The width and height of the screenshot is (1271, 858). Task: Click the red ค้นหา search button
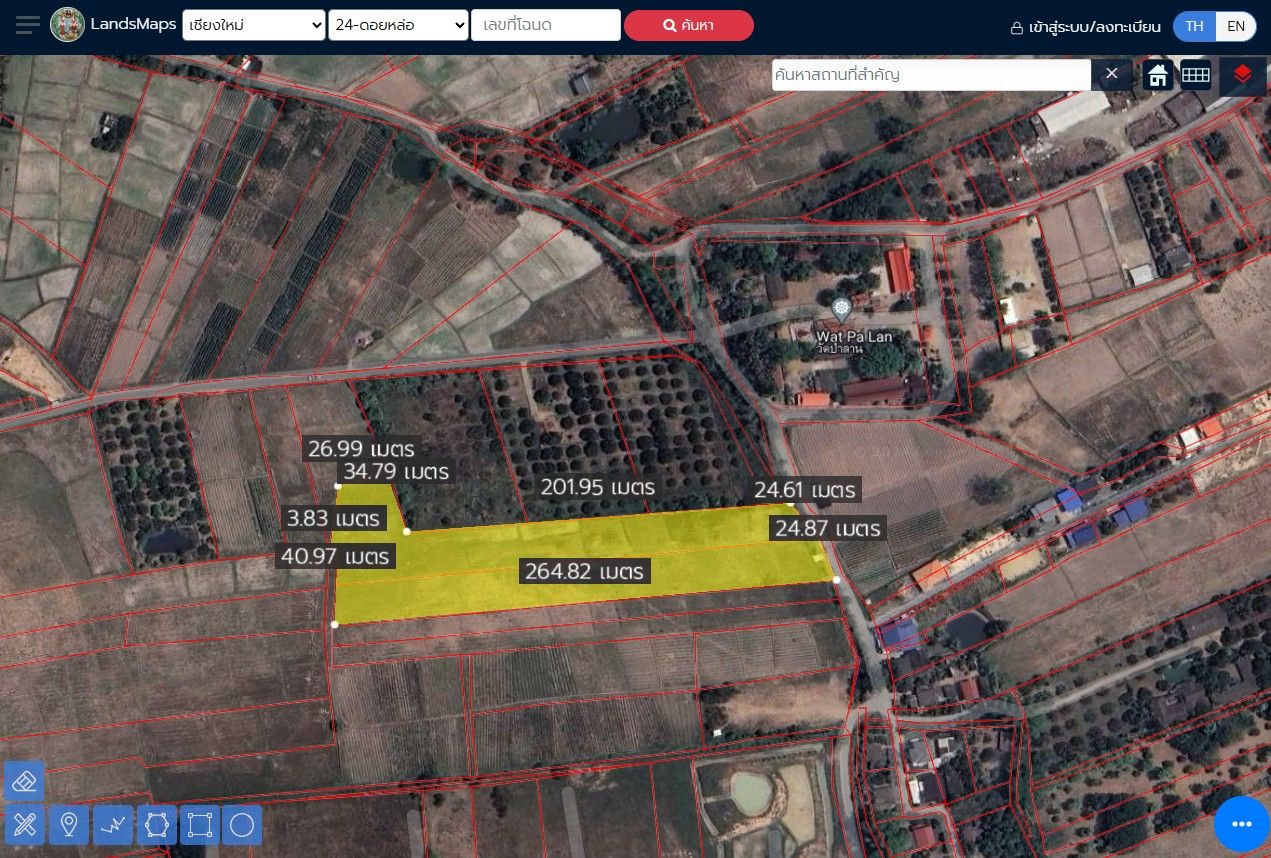pyautogui.click(x=689, y=26)
